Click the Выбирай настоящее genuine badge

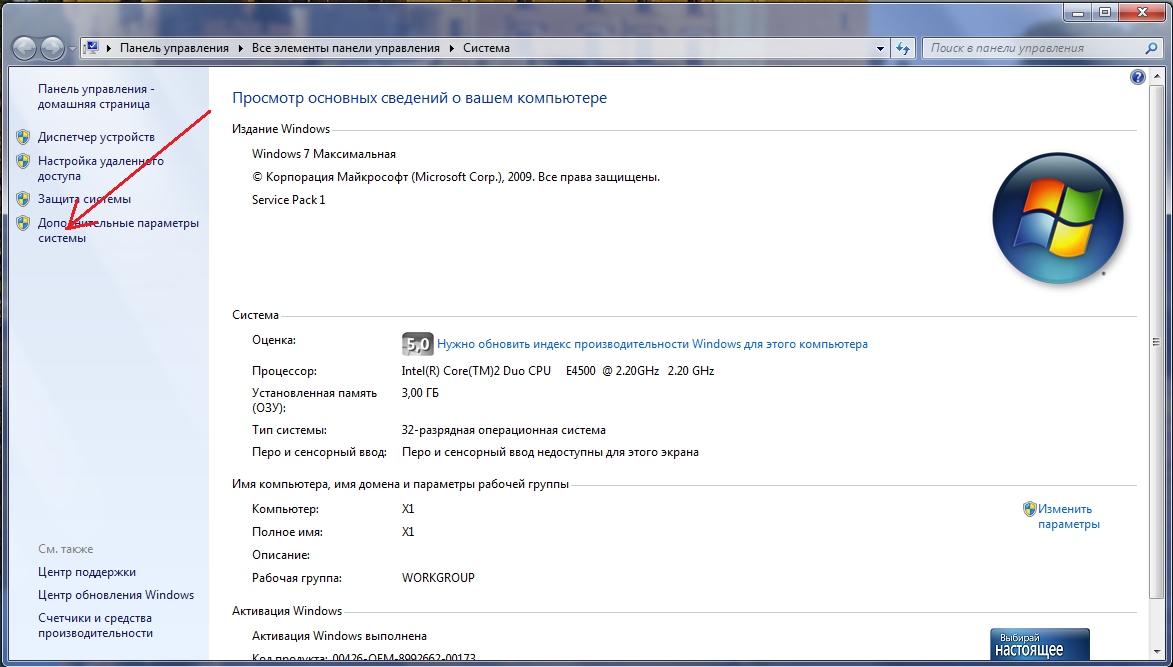(1040, 644)
